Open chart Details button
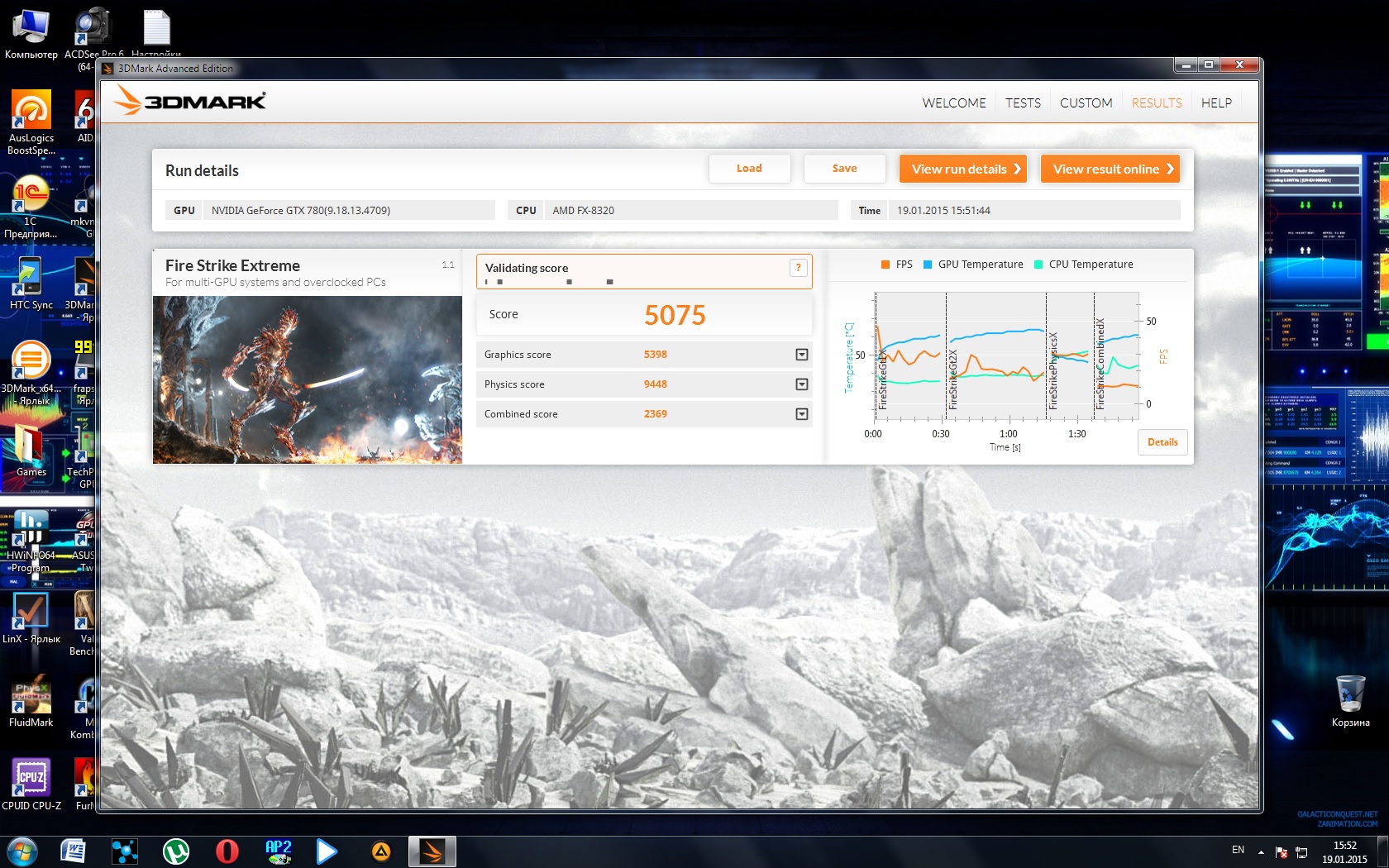Image resolution: width=1389 pixels, height=868 pixels. point(1162,442)
